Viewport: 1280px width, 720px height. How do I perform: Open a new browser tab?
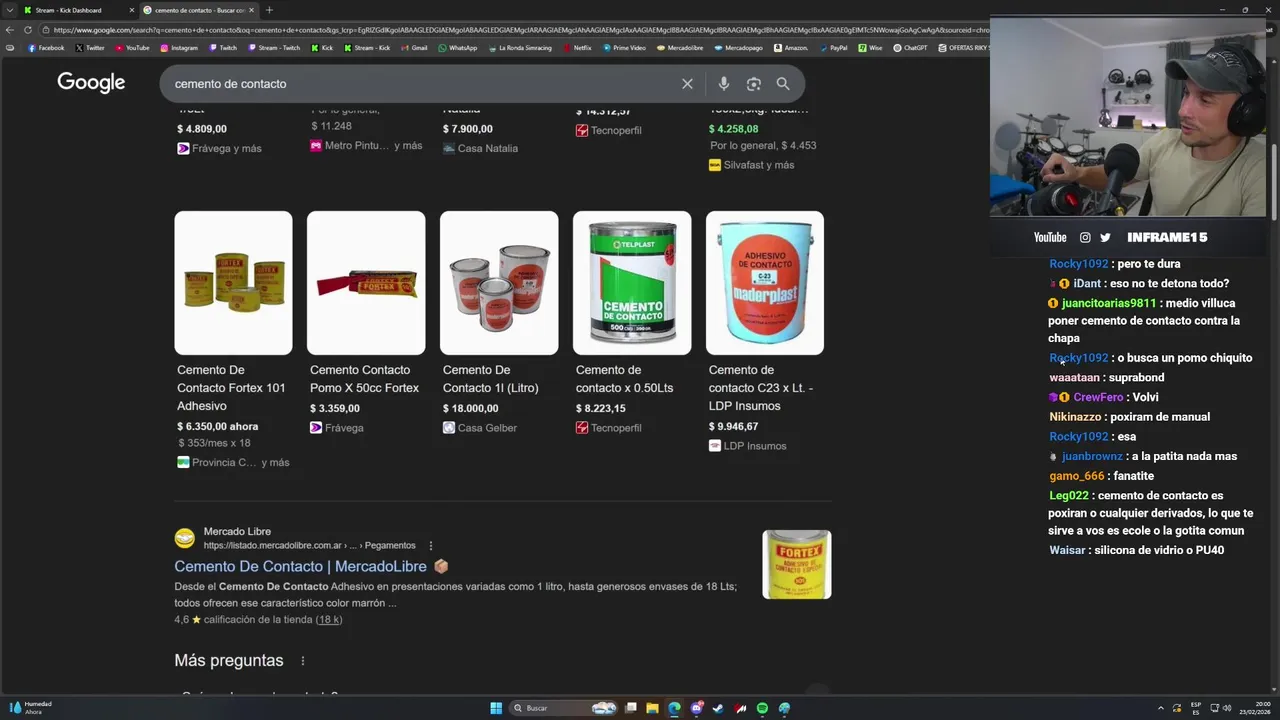(x=269, y=10)
